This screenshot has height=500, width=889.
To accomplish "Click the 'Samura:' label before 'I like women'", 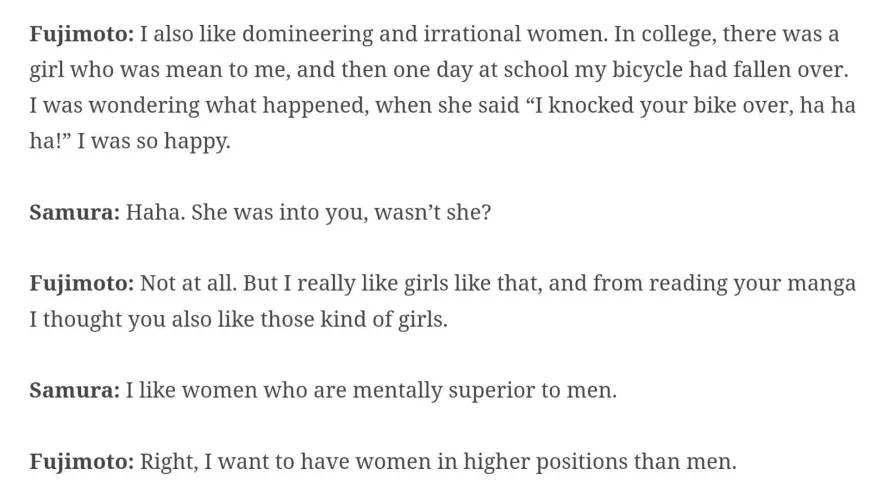I will 74,390.
